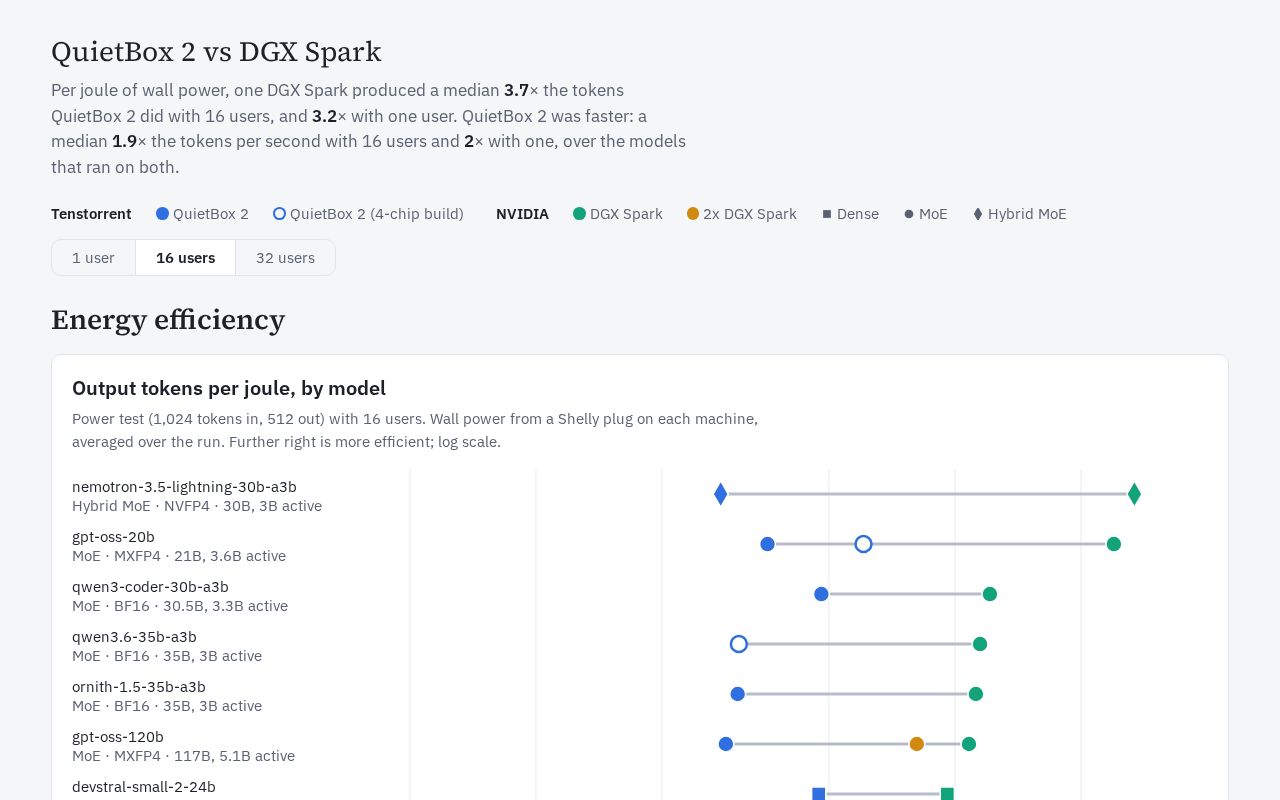This screenshot has height=800, width=1280.
Task: Click the green dot on the ornith-1.5-35b-a3b row
Action: (x=976, y=694)
